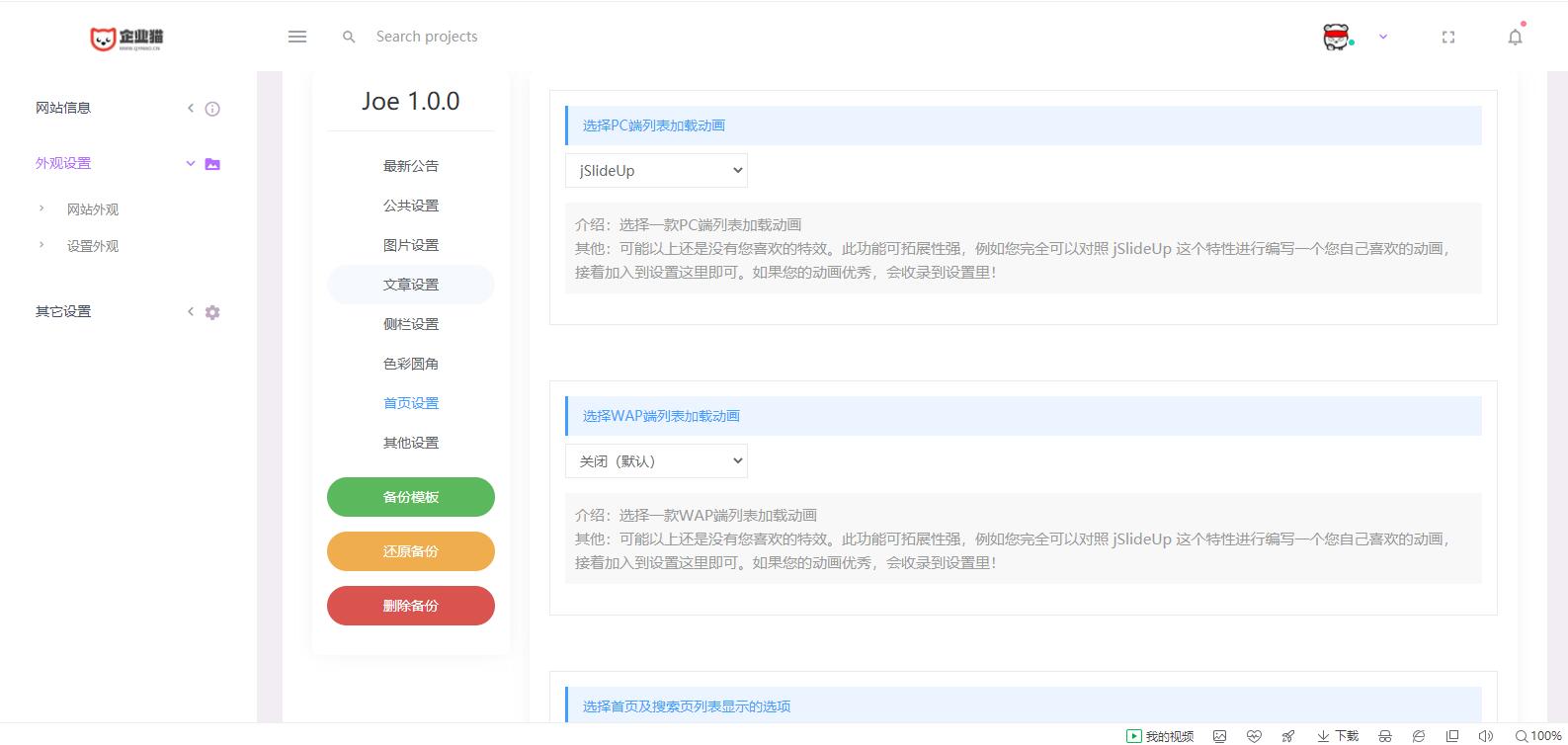Open the PC list animation dropdown
This screenshot has height=745, width=1568.
coord(656,170)
